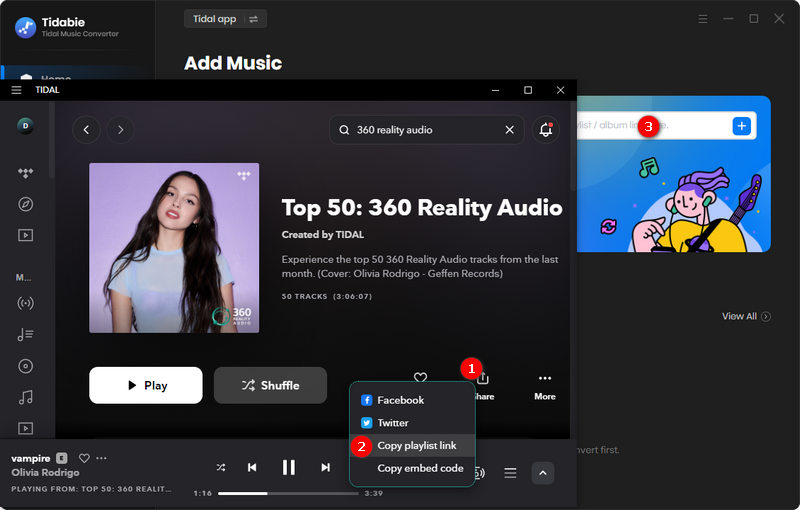Skip to next track
800x510 pixels.
[326, 467]
